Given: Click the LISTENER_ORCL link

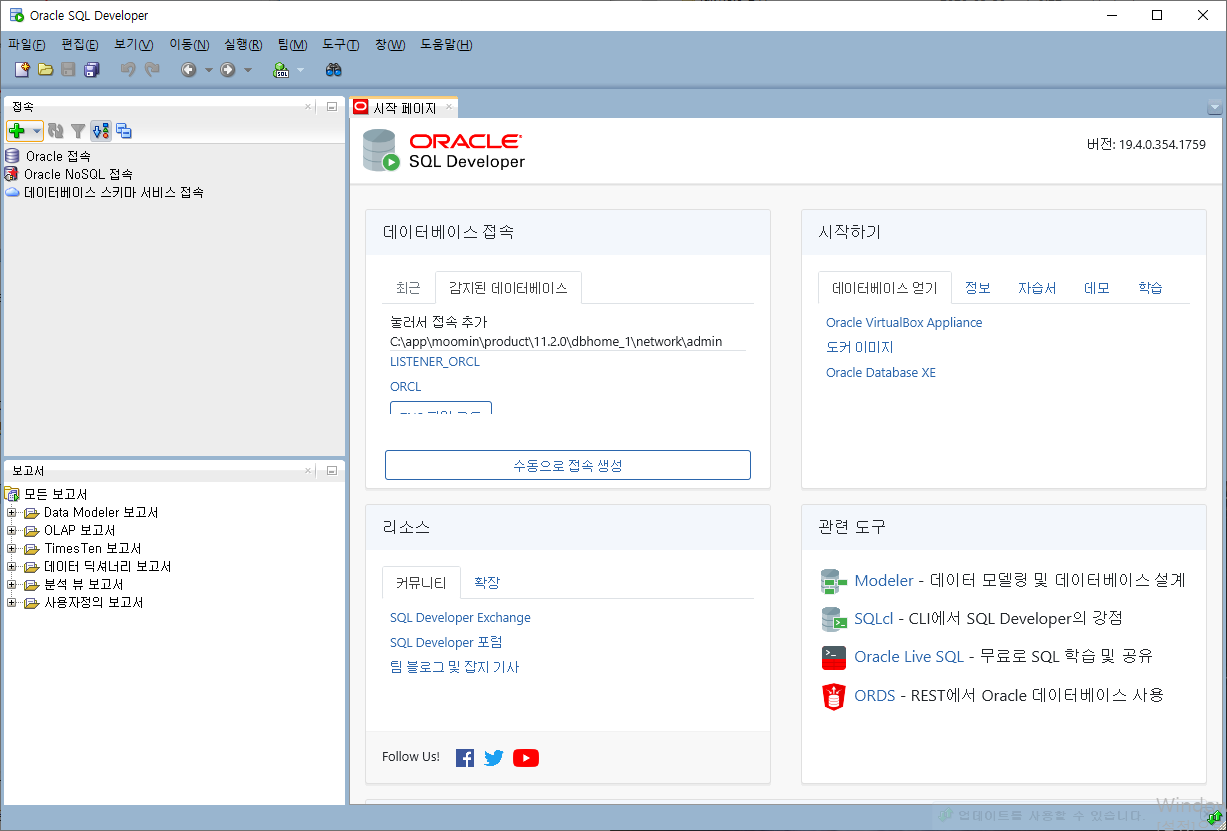Looking at the screenshot, I should click(x=435, y=362).
